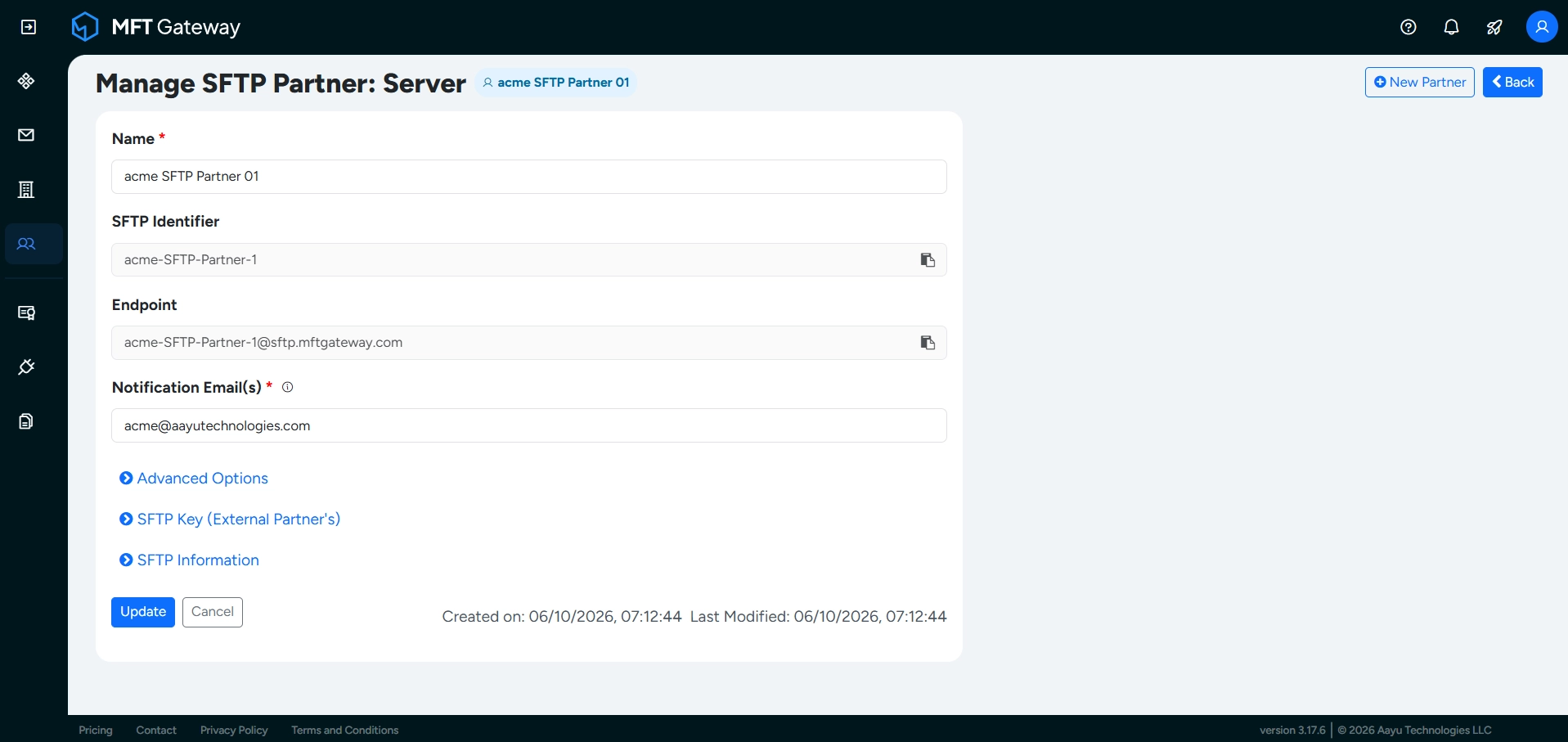Open the user profile avatar
The height and width of the screenshot is (742, 1568).
(x=1542, y=27)
